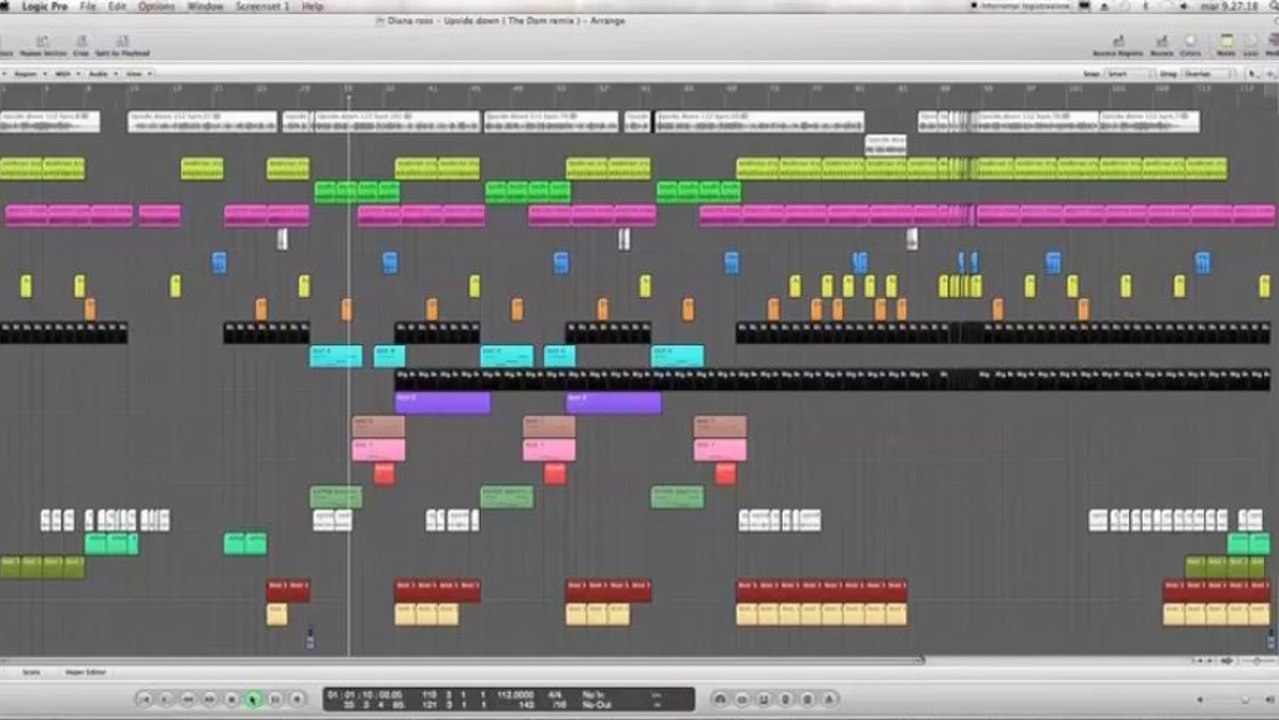Open the Lists panel icon
This screenshot has height=720, width=1279.
(x=1251, y=43)
